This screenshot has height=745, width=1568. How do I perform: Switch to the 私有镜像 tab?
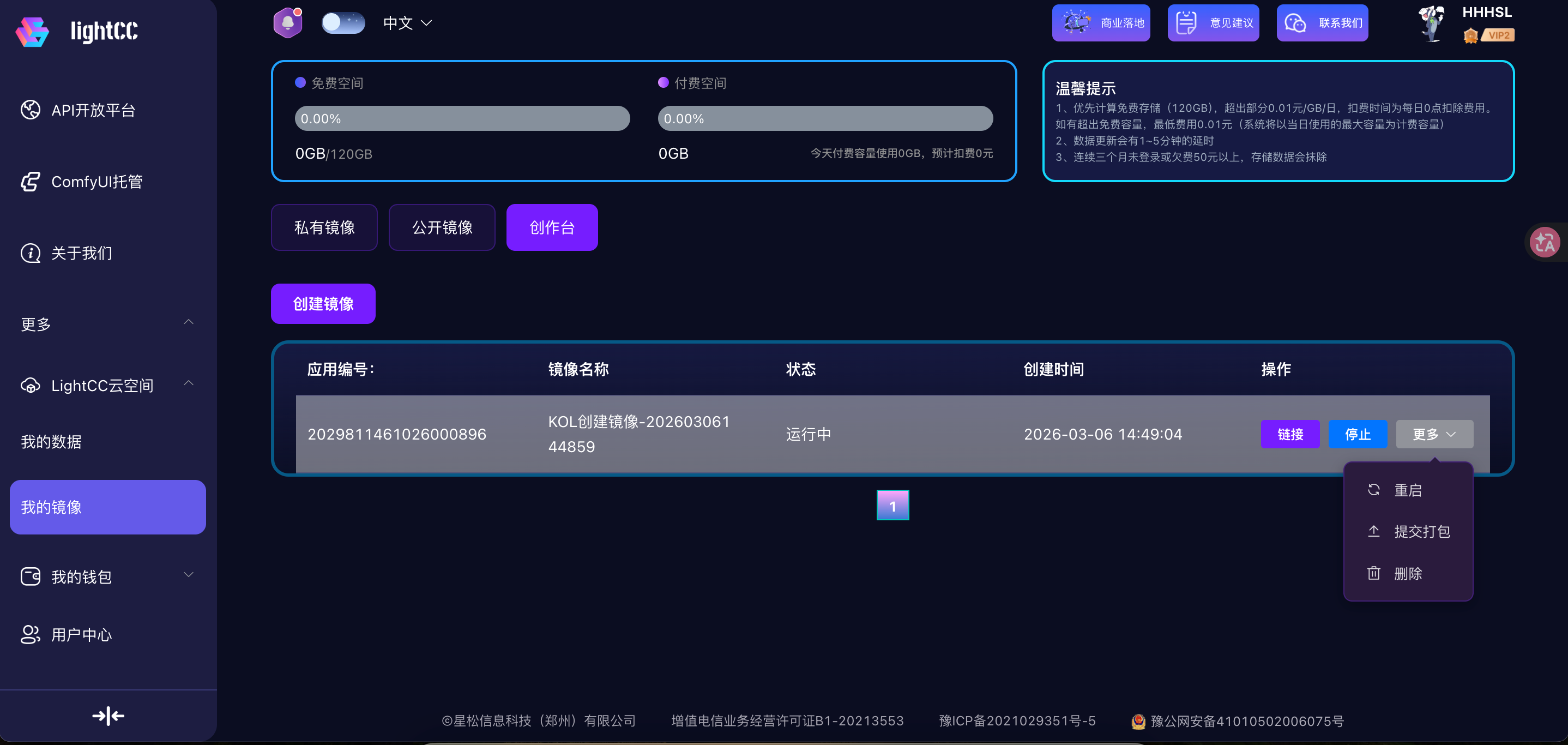pyautogui.click(x=324, y=227)
